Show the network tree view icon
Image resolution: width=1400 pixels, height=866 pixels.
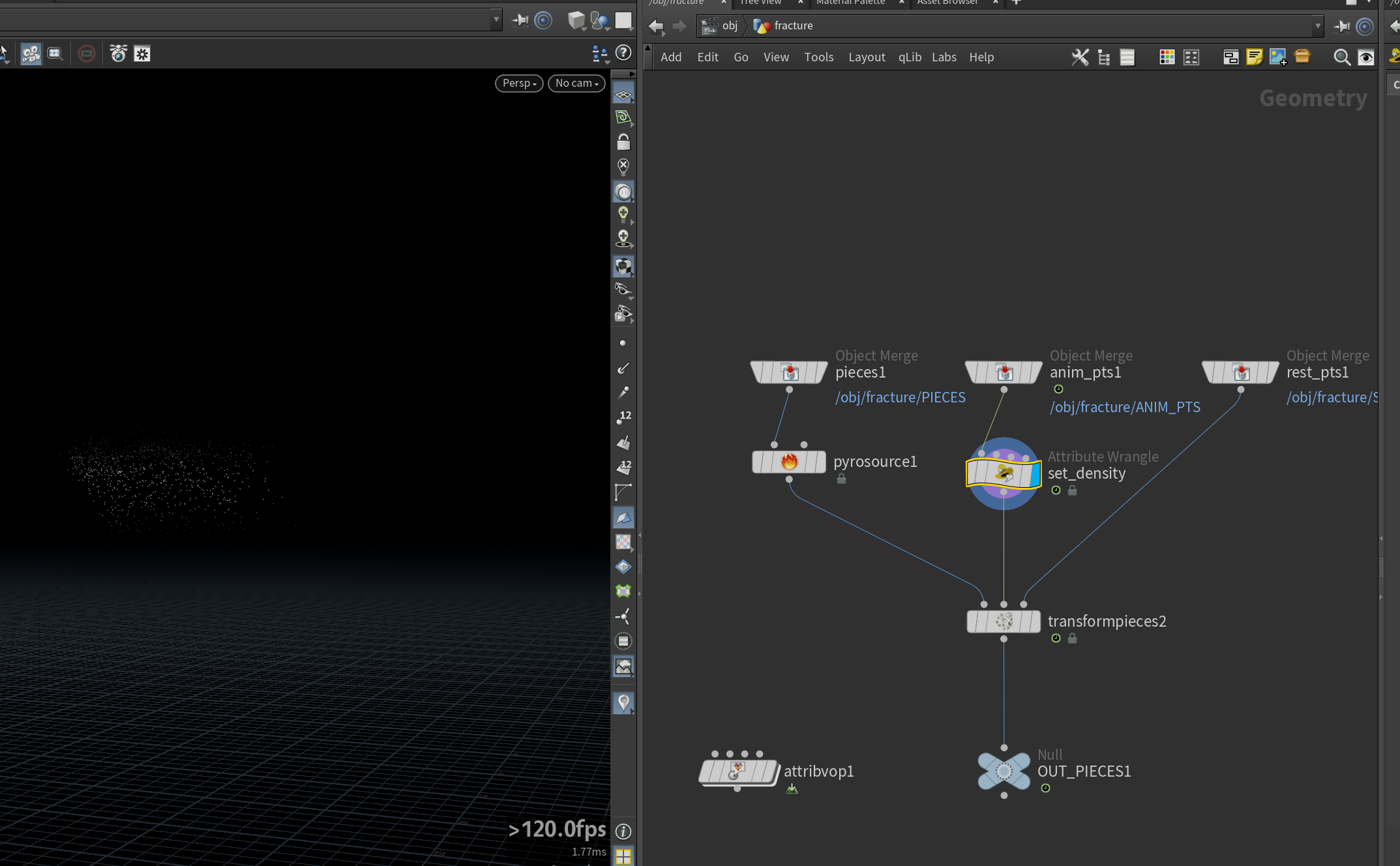(1103, 57)
